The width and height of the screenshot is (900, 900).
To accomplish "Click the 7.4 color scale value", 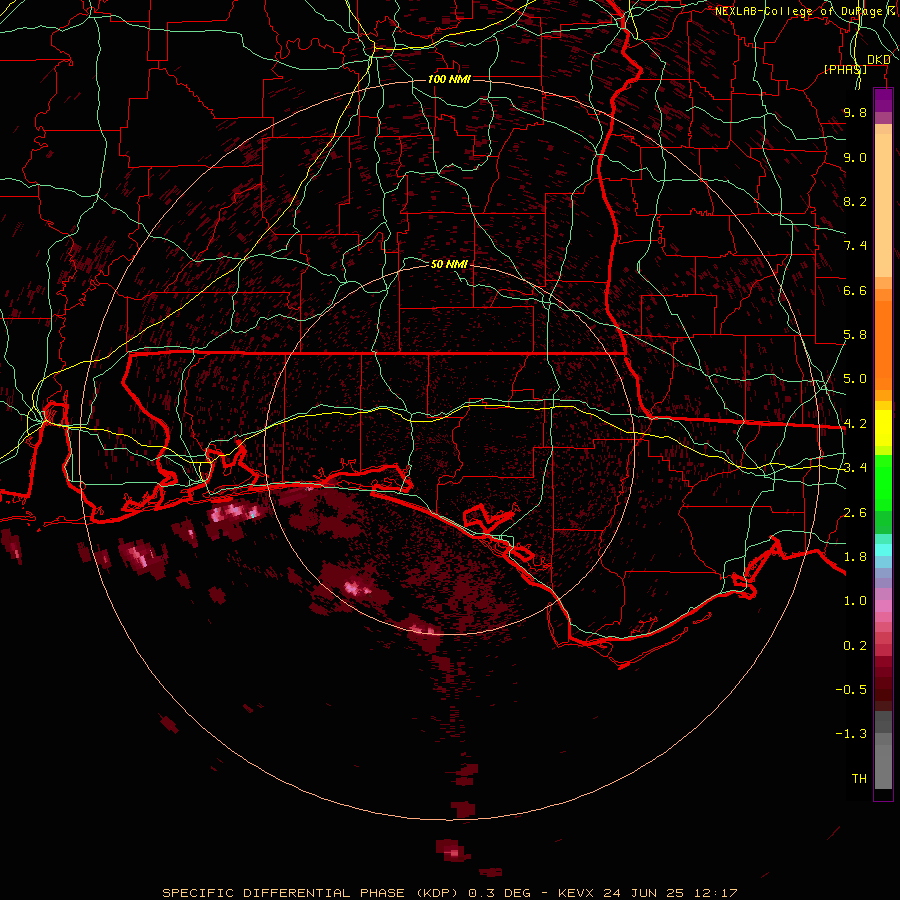I will (855, 246).
